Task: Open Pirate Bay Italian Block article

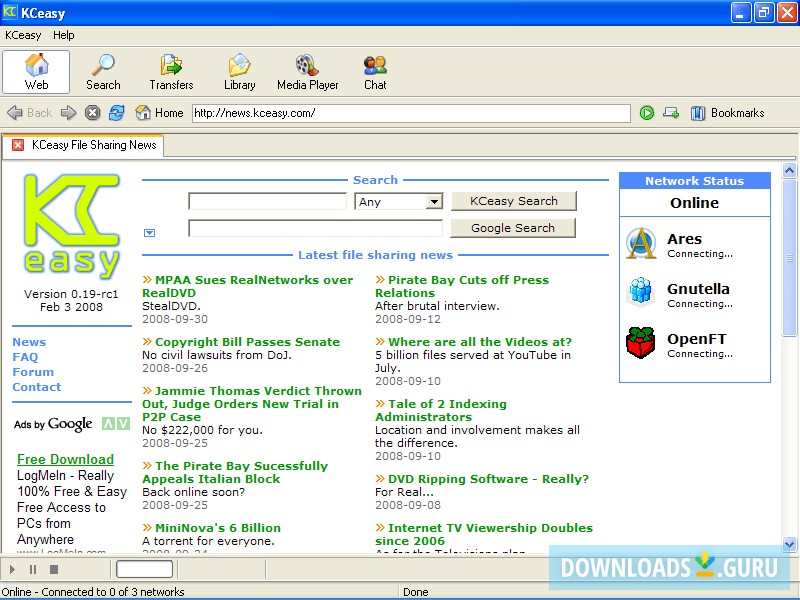Action: [235, 472]
